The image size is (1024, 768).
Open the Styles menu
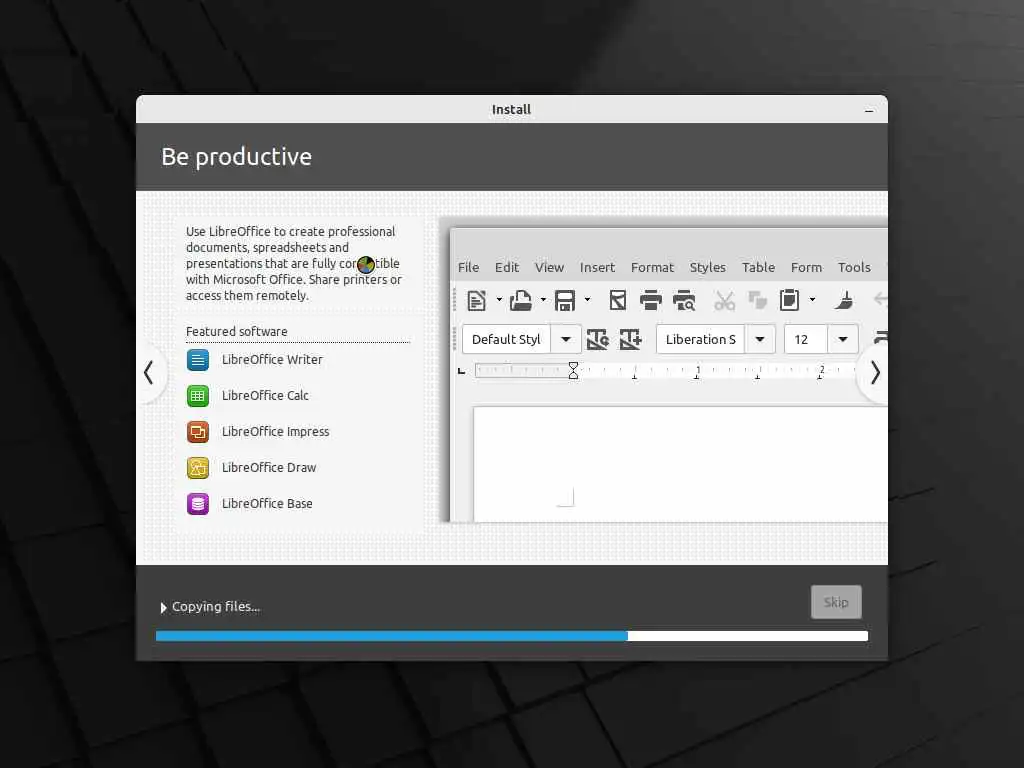coord(708,268)
